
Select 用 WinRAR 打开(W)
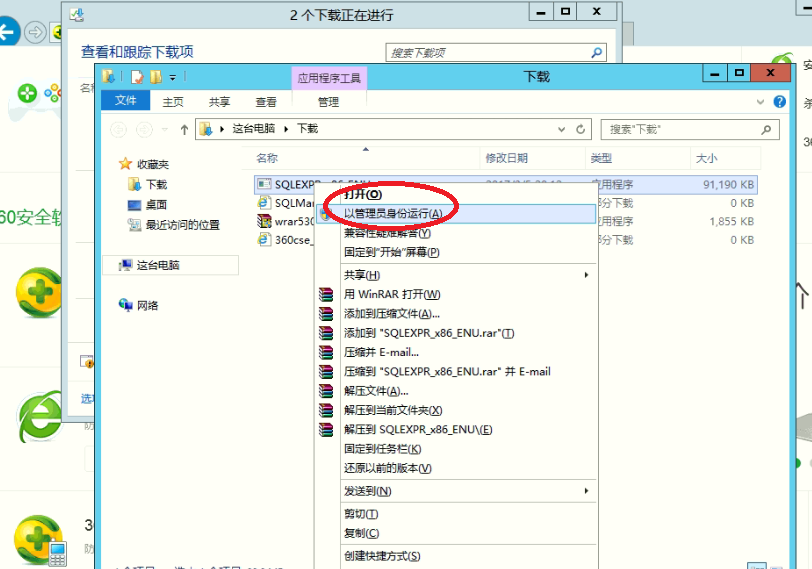click(x=392, y=295)
